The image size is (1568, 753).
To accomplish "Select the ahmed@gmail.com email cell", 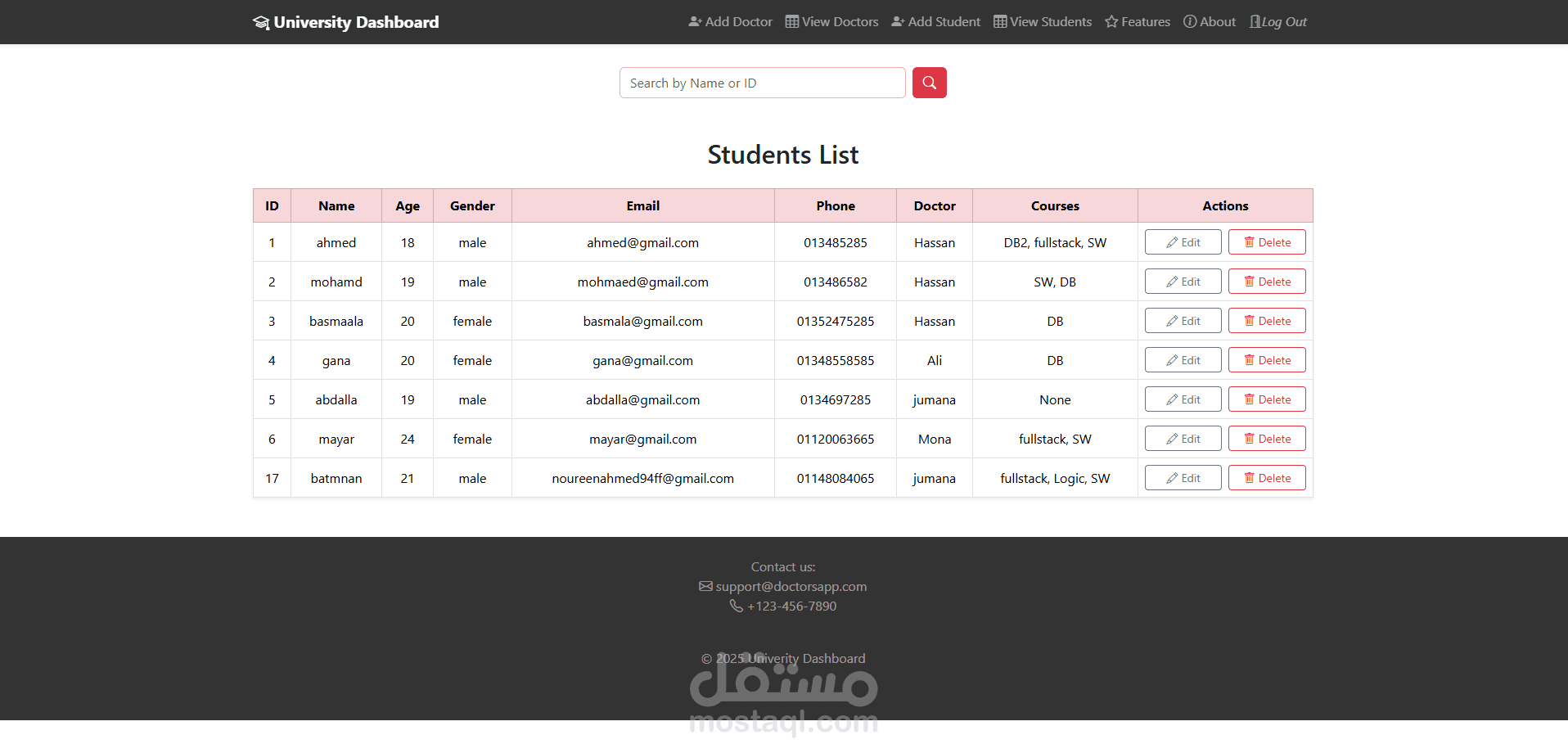I will (x=643, y=242).
